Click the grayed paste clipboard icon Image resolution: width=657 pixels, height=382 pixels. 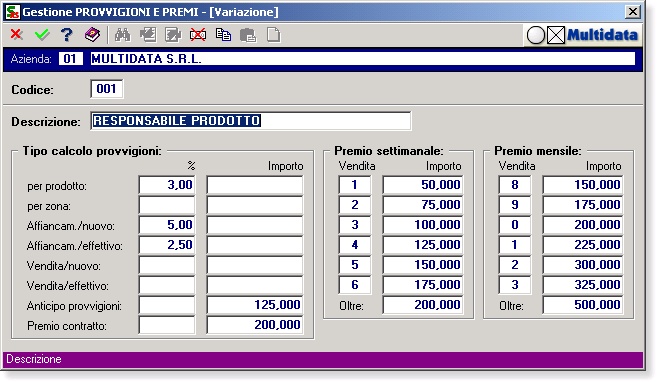coord(248,35)
